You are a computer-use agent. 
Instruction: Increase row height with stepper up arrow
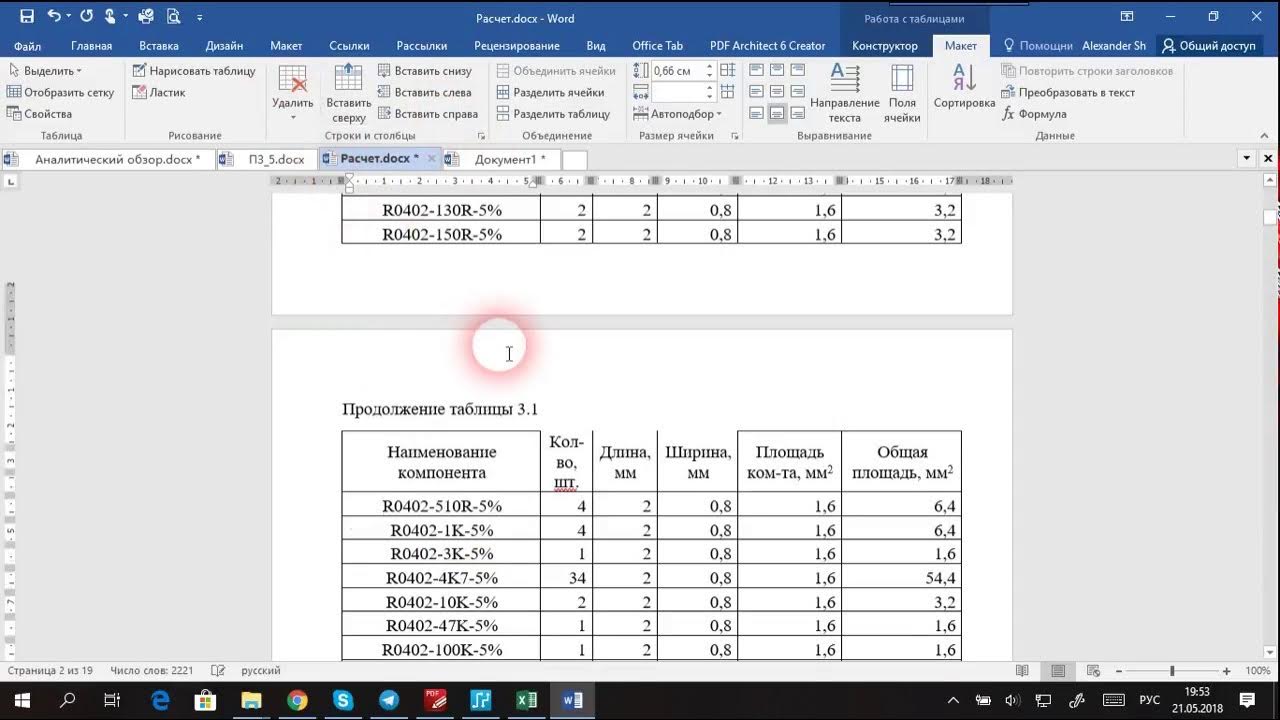click(710, 67)
